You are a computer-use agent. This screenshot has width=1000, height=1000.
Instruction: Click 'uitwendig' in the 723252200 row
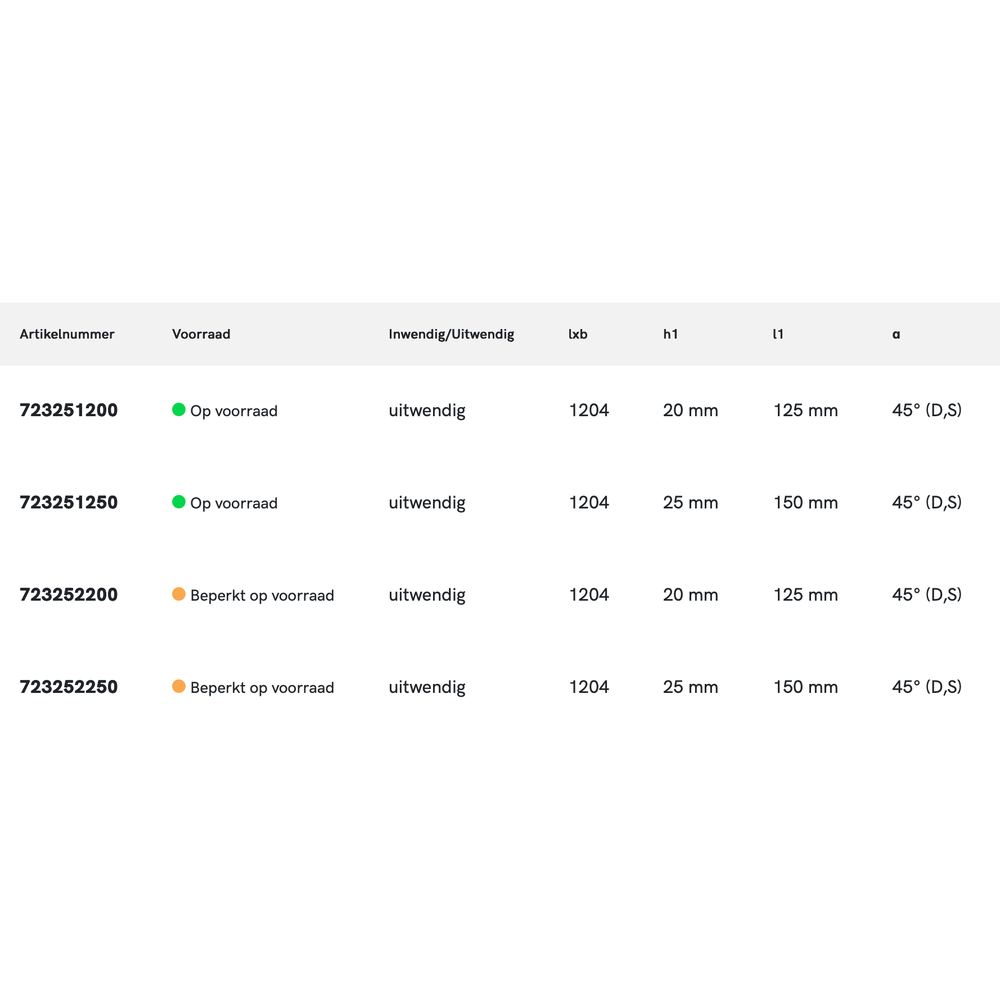(427, 595)
